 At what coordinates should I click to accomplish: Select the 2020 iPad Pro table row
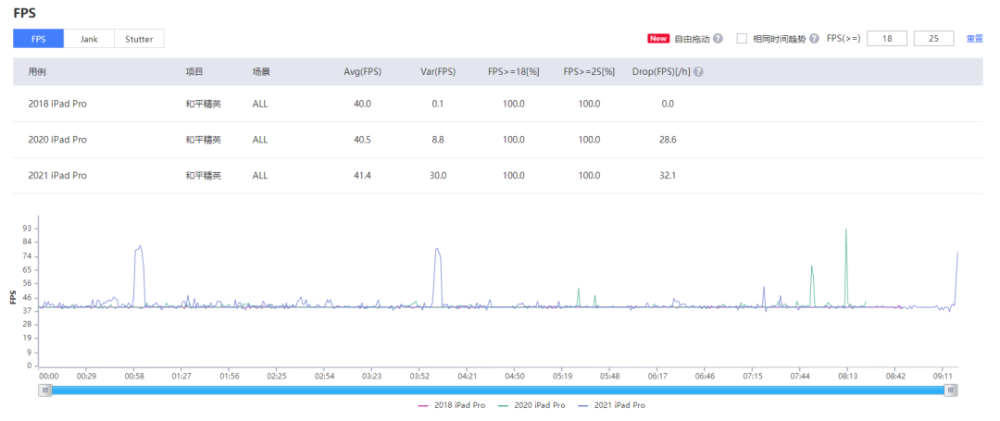[x=498, y=140]
